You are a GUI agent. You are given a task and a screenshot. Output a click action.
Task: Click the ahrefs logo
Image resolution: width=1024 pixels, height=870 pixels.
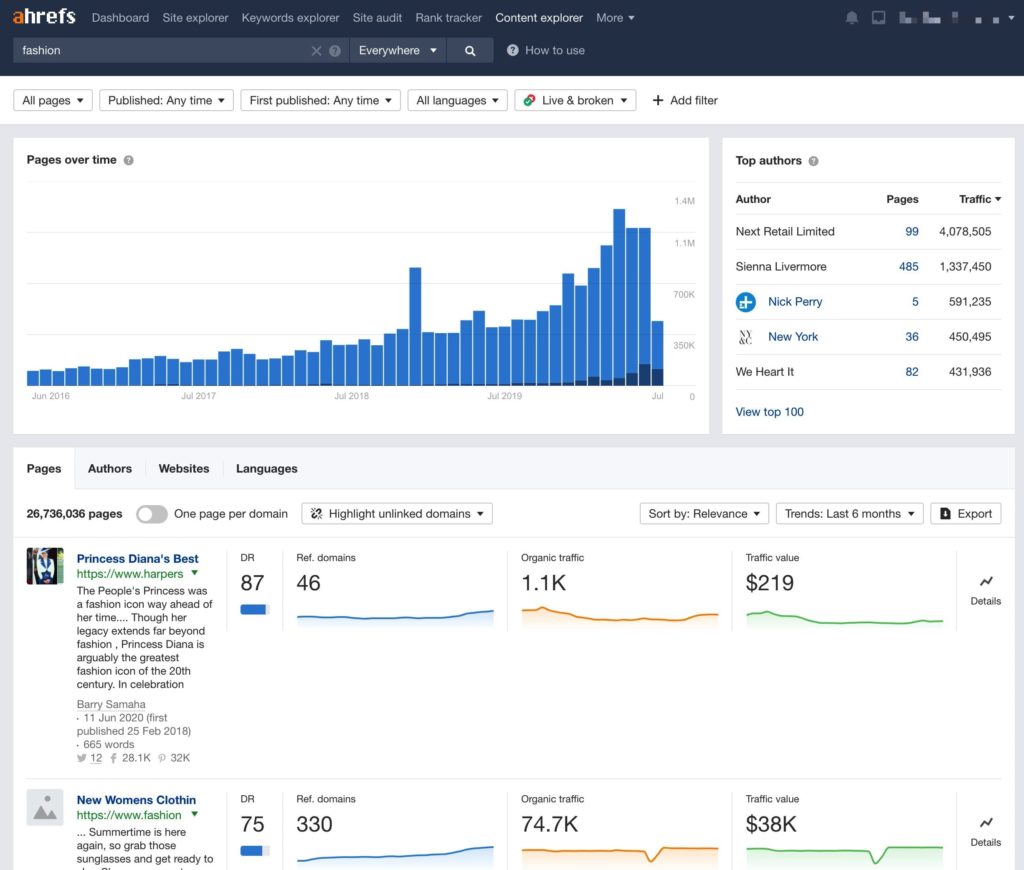point(44,16)
